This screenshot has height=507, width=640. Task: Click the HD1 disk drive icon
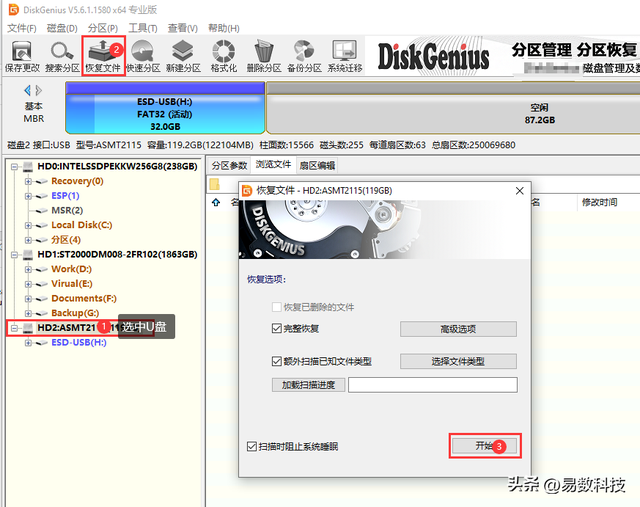pyautogui.click(x=28, y=254)
